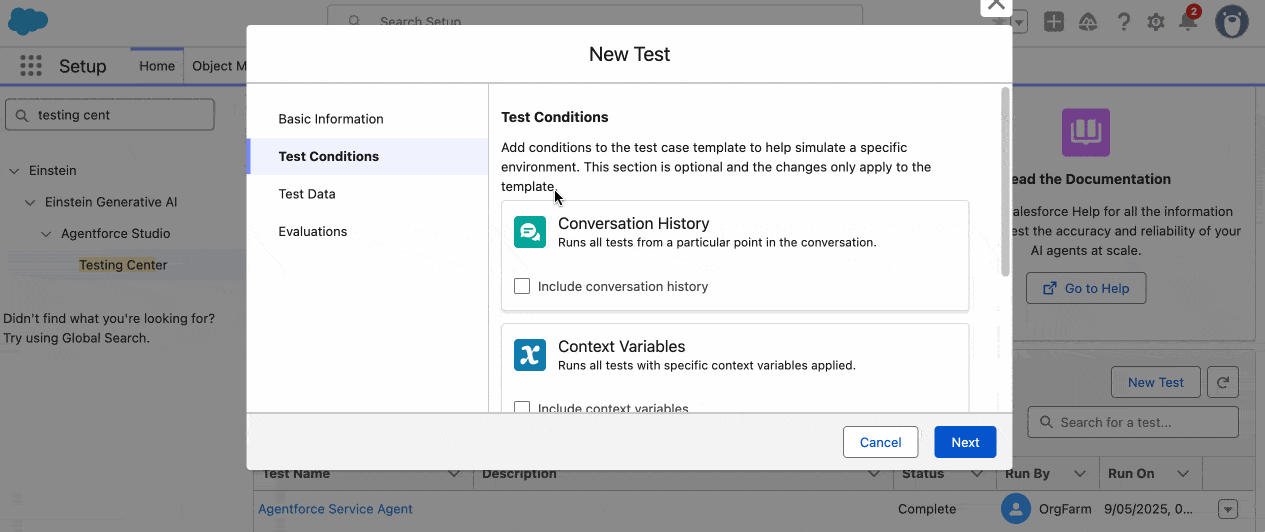The image size is (1265, 532).
Task: Click the Read the Documentation book icon
Action: 1086,132
